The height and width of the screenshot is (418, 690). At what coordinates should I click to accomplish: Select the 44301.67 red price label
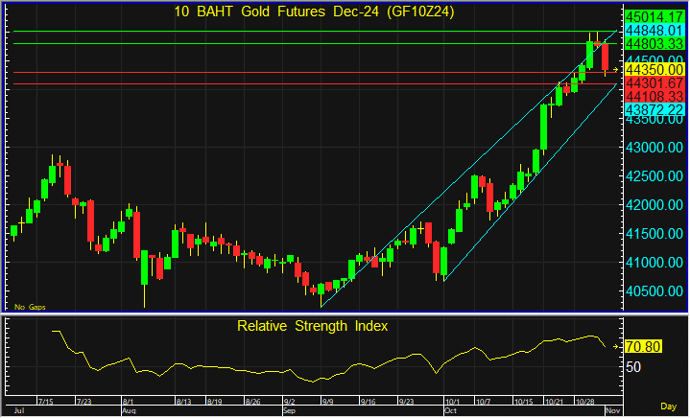(x=654, y=83)
